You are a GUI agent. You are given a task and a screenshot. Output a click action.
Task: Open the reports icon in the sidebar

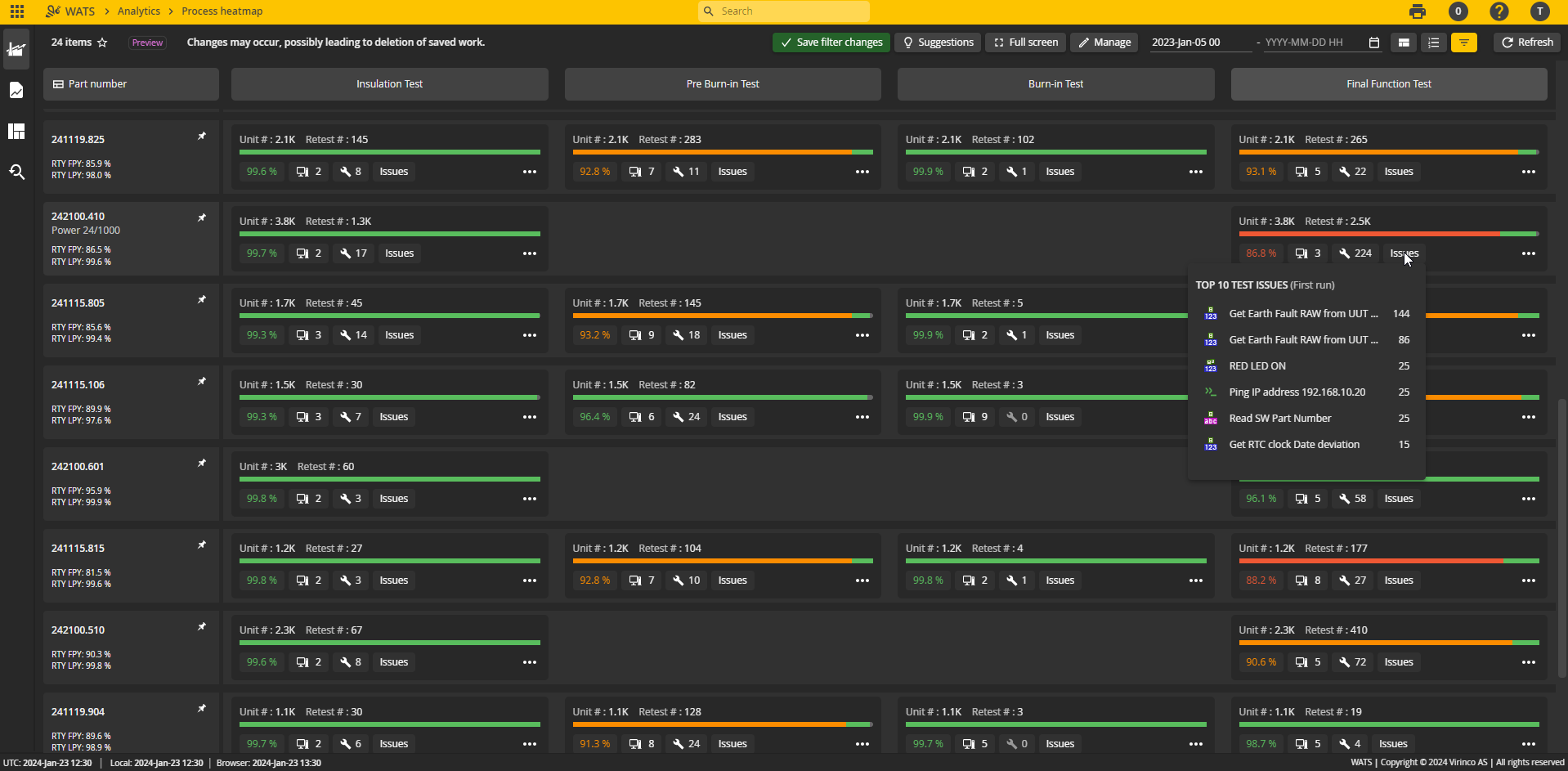click(16, 90)
